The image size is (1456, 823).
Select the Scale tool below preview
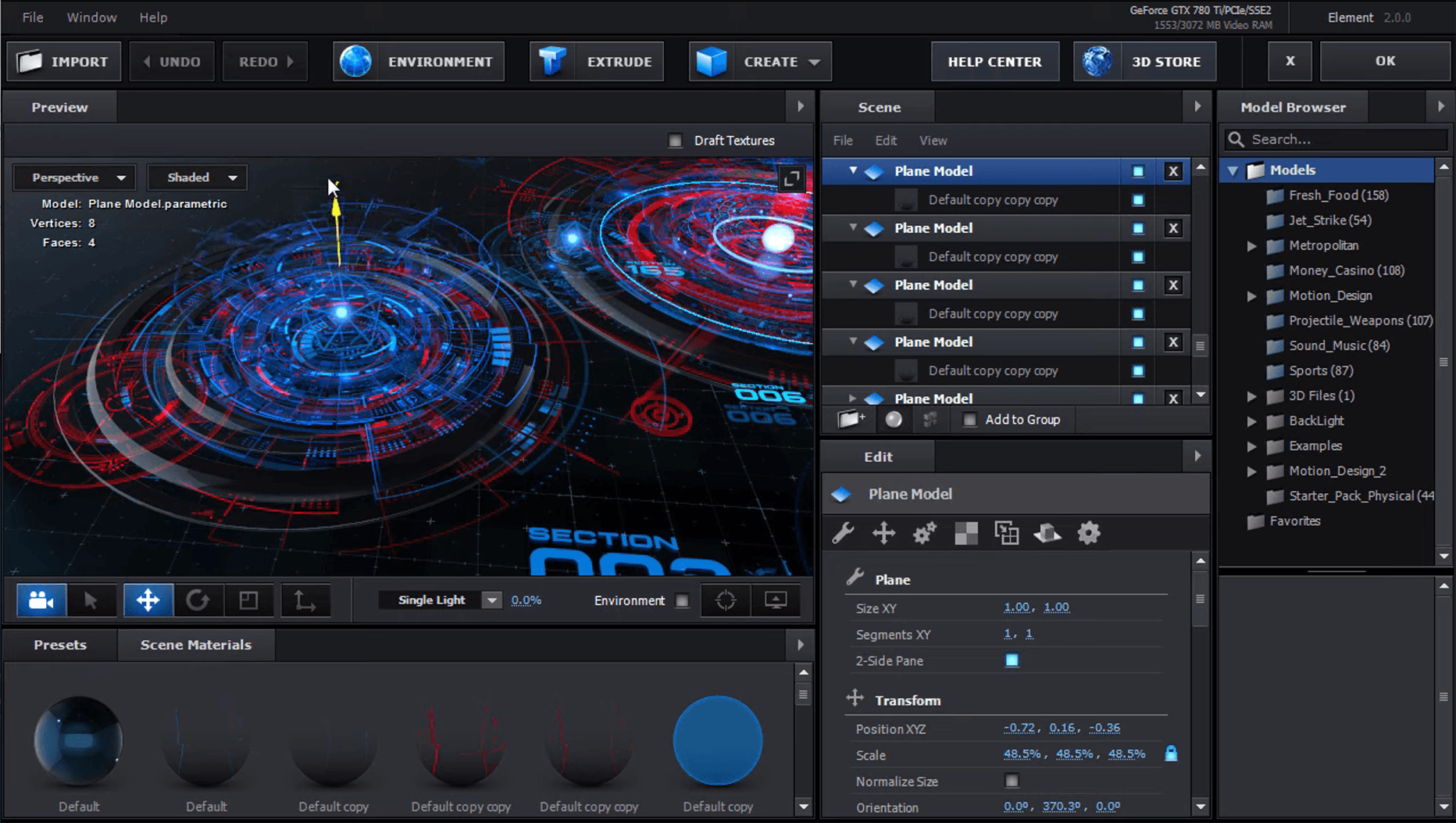[x=248, y=600]
